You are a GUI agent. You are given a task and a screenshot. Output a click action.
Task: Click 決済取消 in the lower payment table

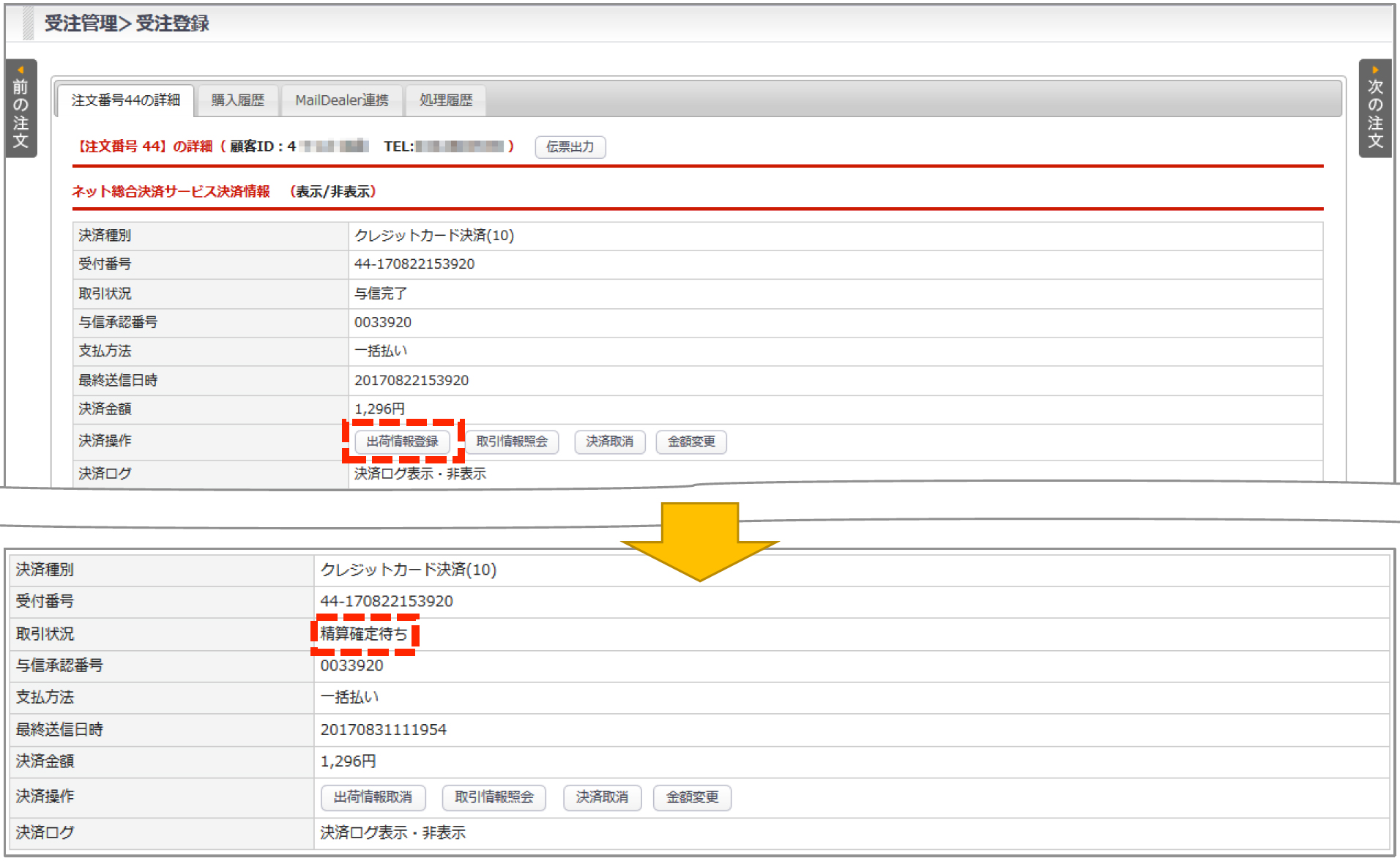(602, 797)
